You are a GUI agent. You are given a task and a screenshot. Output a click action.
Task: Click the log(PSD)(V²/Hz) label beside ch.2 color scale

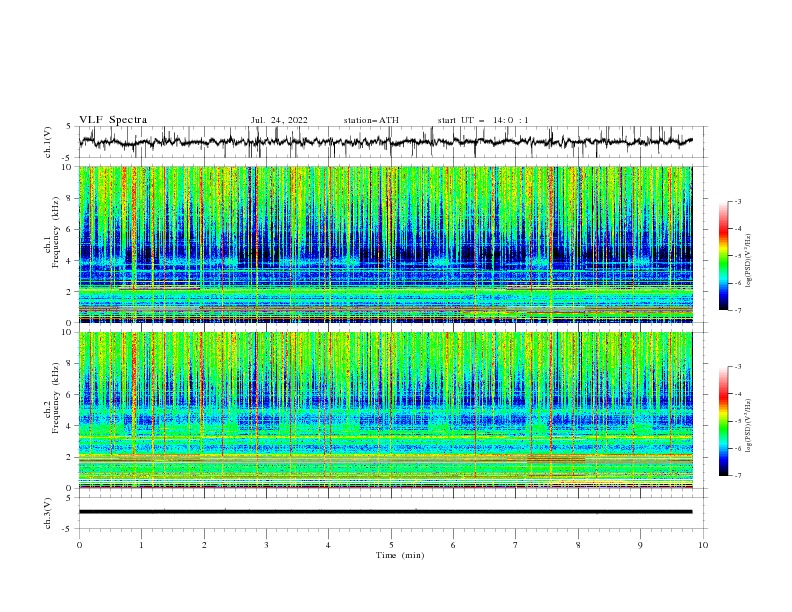749,426
